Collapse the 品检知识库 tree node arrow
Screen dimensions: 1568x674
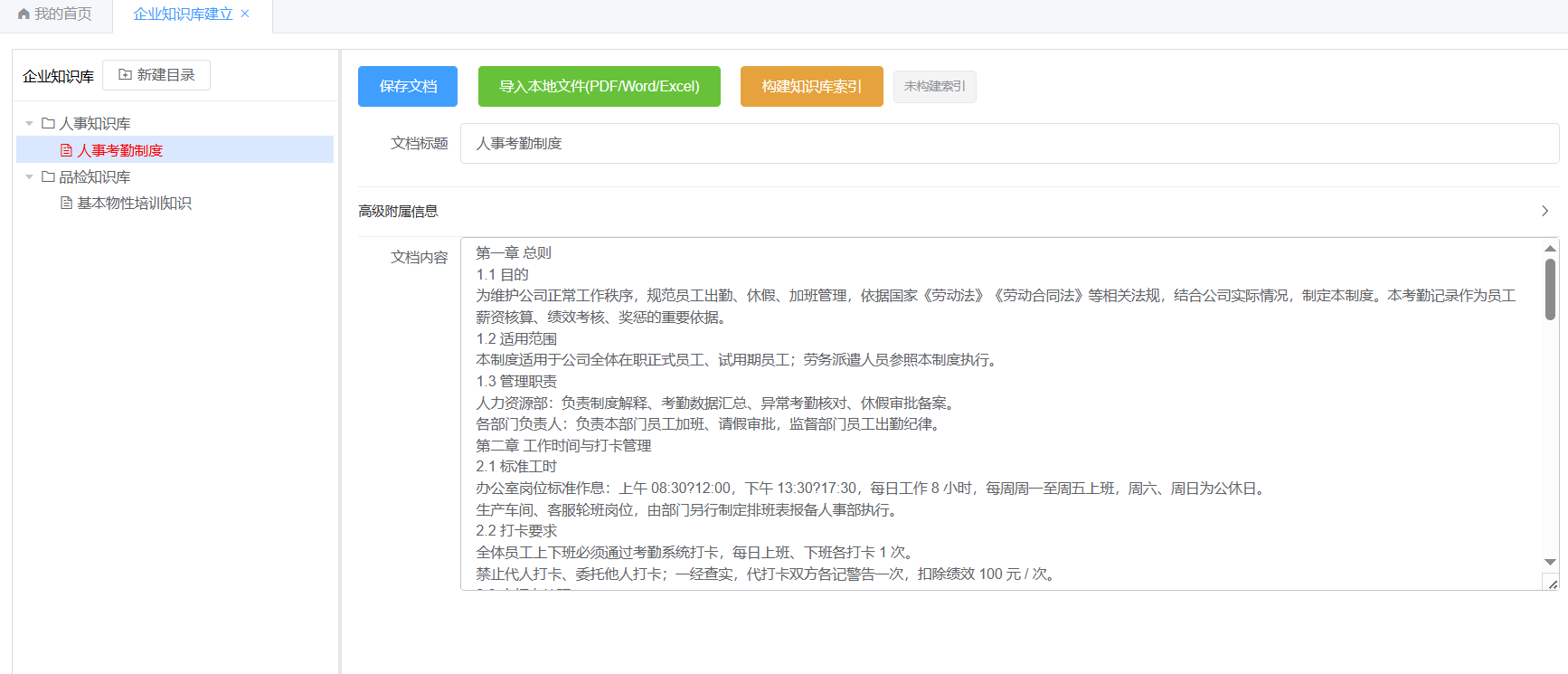[29, 177]
